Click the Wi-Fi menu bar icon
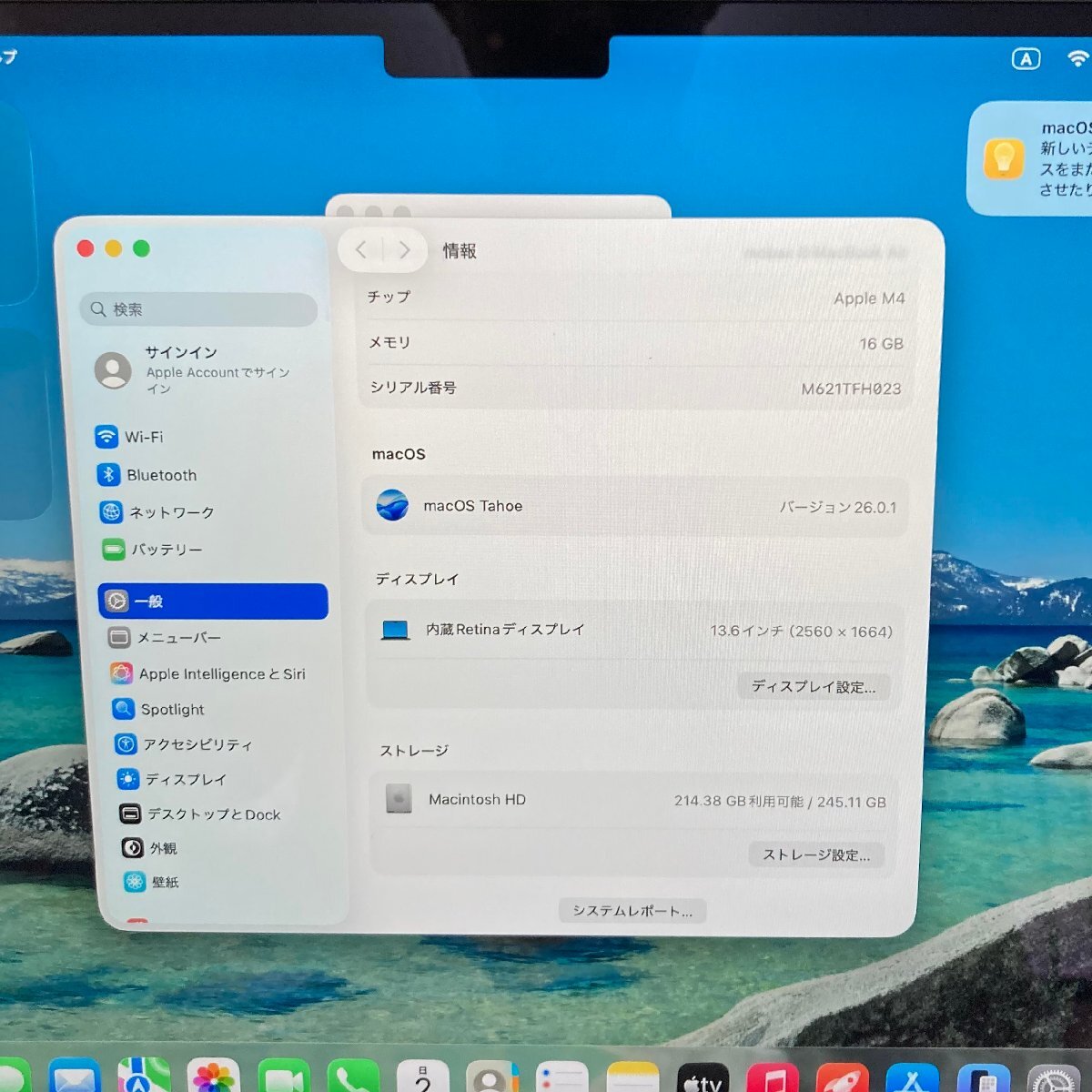Screen dimensions: 1092x1092 (1079, 58)
